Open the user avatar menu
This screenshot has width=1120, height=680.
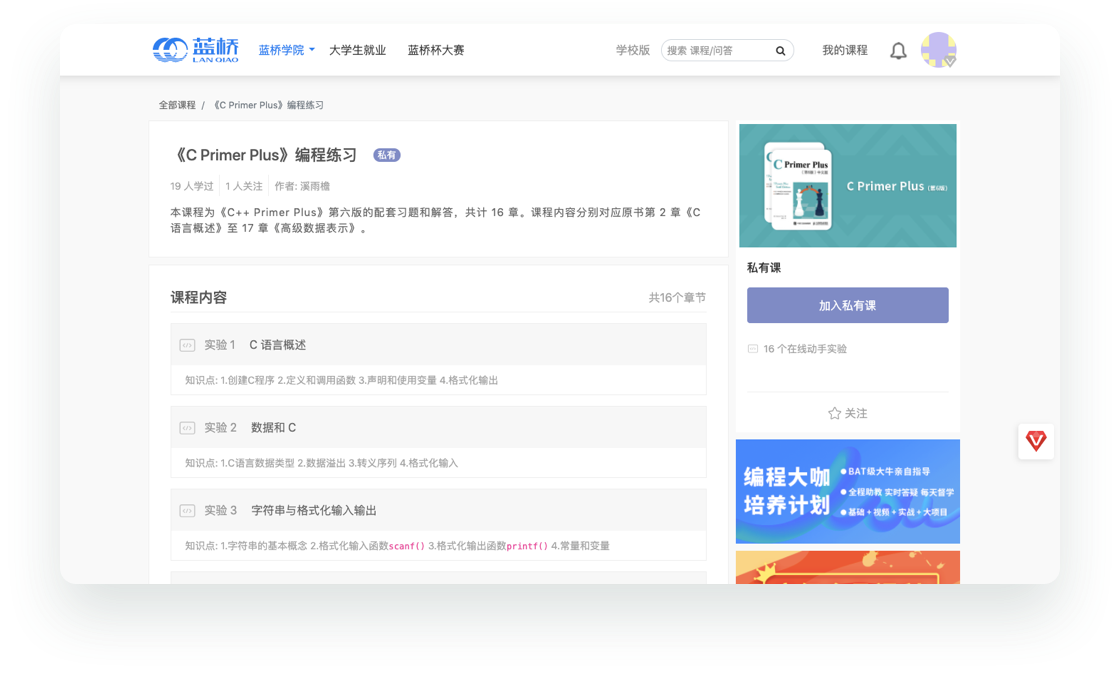coord(939,50)
